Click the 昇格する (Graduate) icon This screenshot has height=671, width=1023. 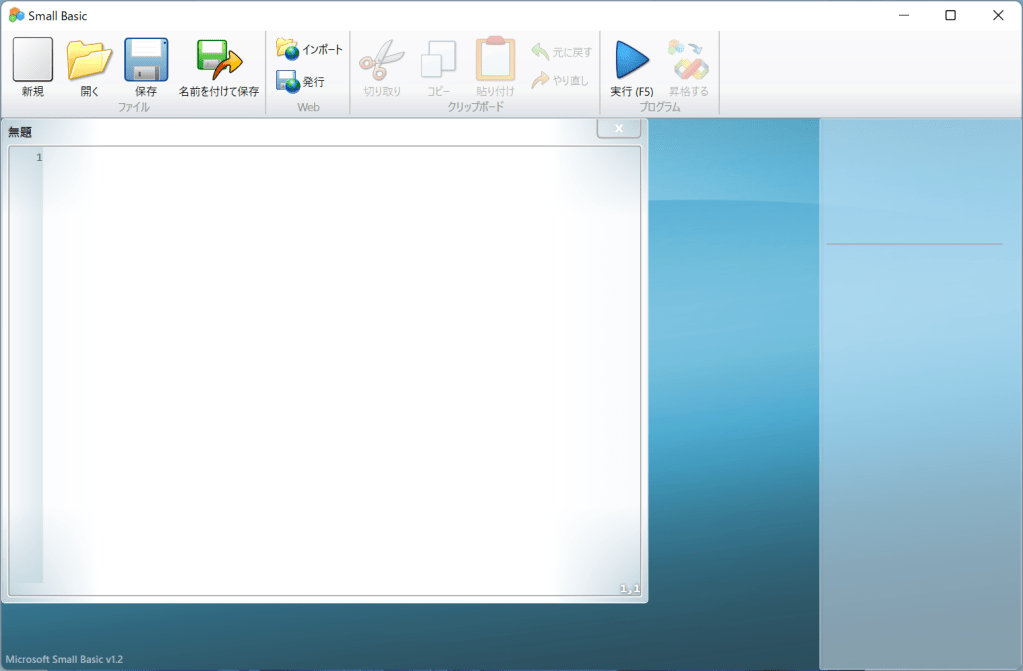(688, 60)
